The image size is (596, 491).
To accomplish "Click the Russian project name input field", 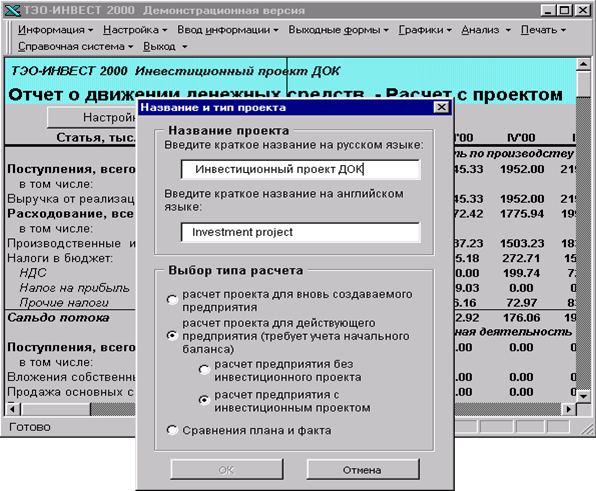I will click(x=301, y=169).
